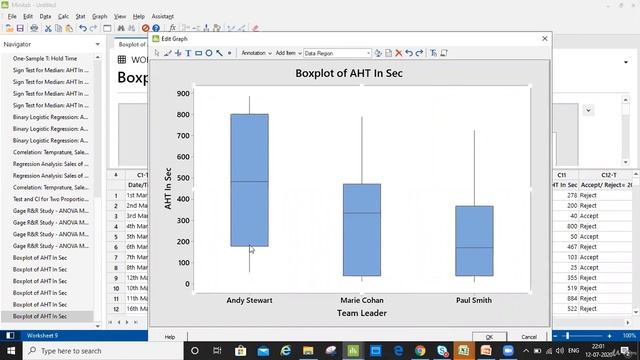
Task: Select the Team Leader axis label
Action: [362, 313]
